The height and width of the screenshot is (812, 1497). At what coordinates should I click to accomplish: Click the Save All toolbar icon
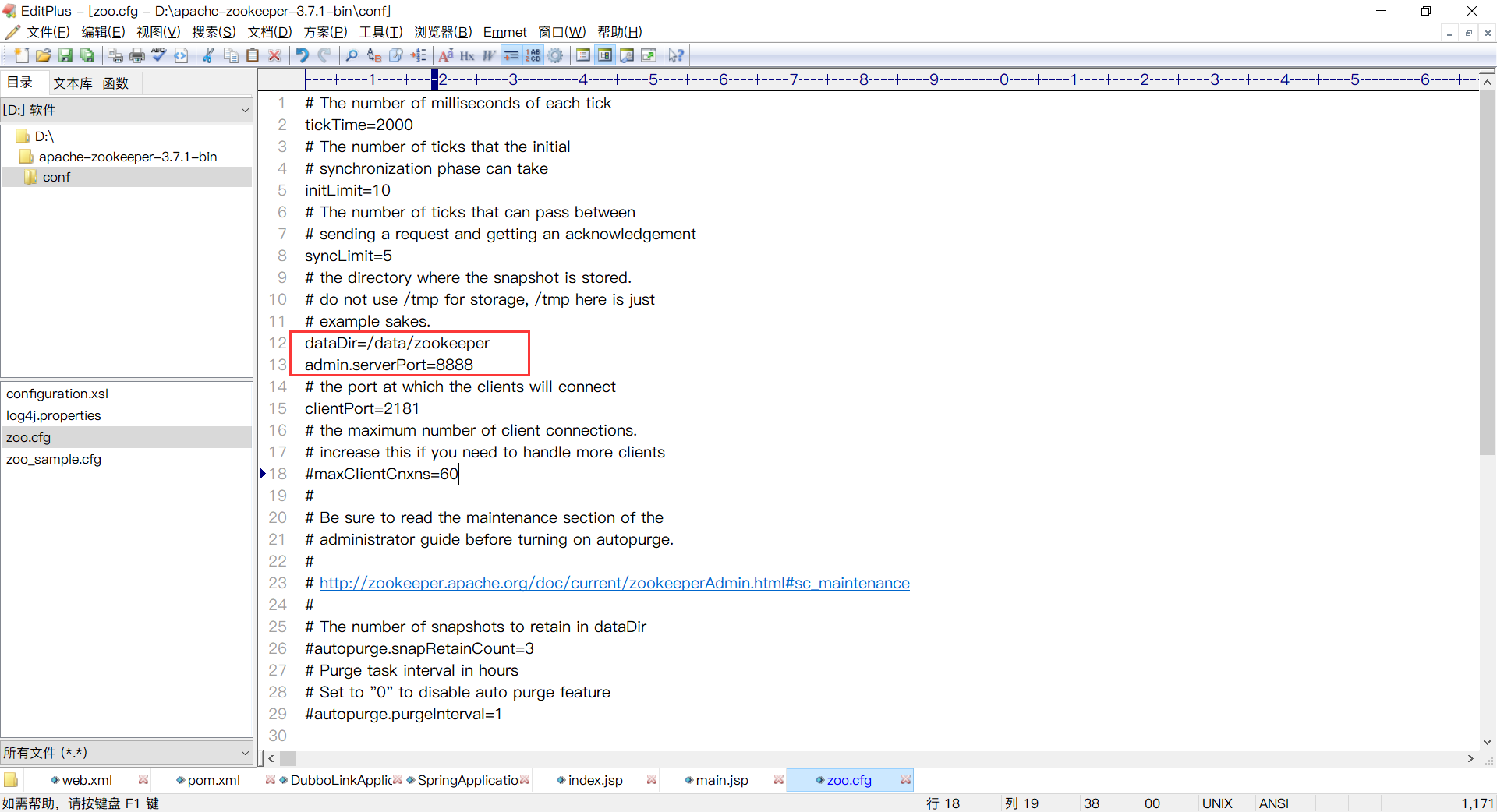[87, 55]
